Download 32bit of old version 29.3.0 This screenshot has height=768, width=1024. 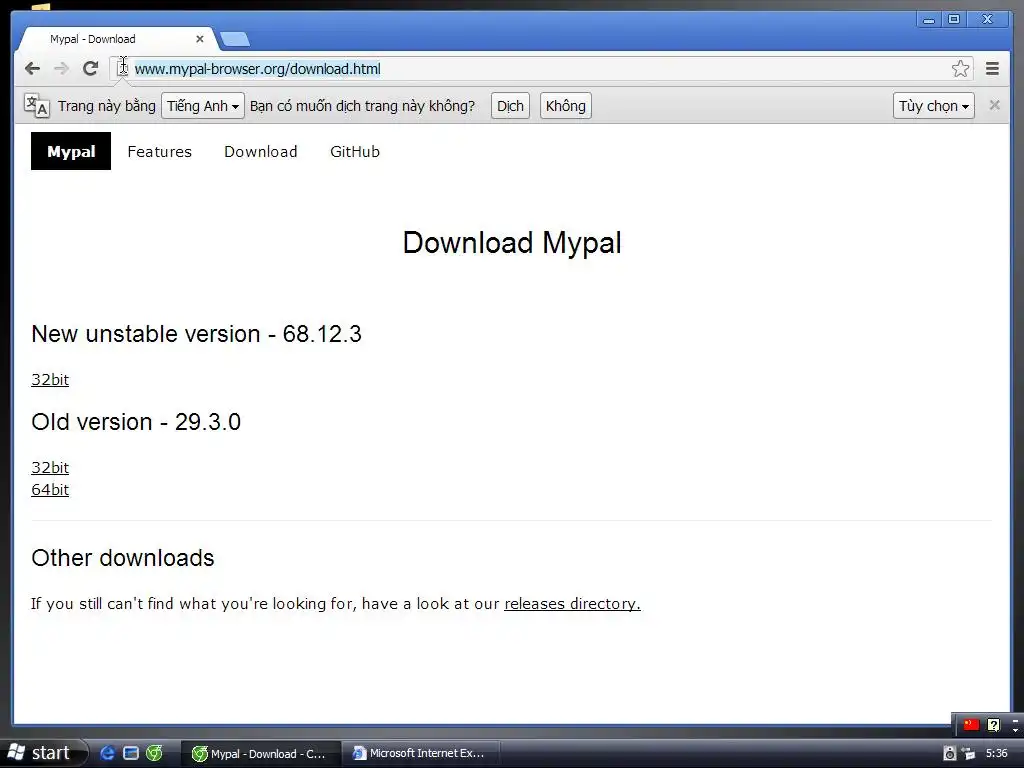click(x=50, y=468)
